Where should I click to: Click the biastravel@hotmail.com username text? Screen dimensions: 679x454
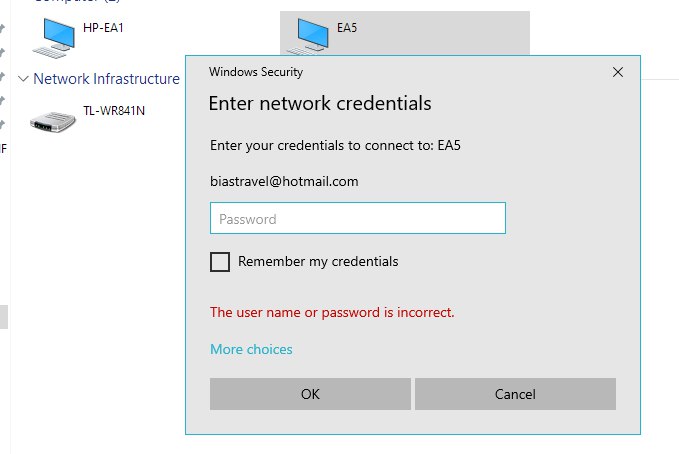point(284,181)
